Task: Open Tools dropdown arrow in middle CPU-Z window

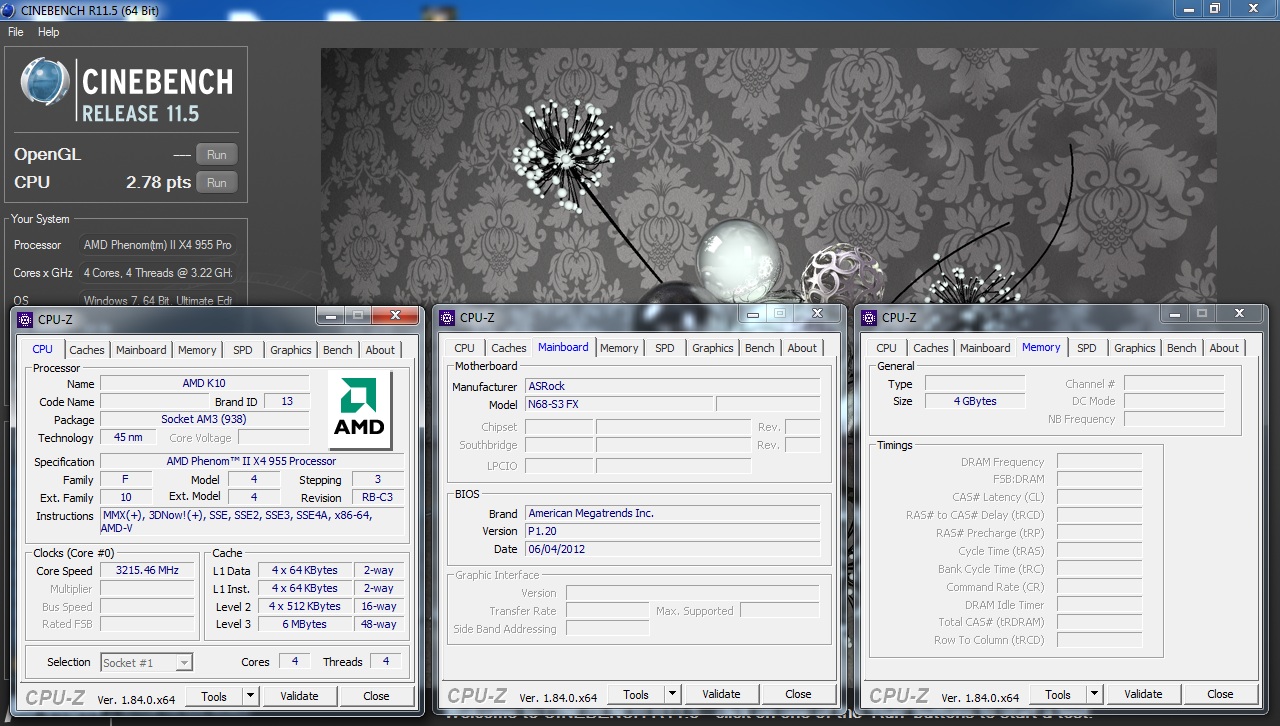Action: point(672,694)
